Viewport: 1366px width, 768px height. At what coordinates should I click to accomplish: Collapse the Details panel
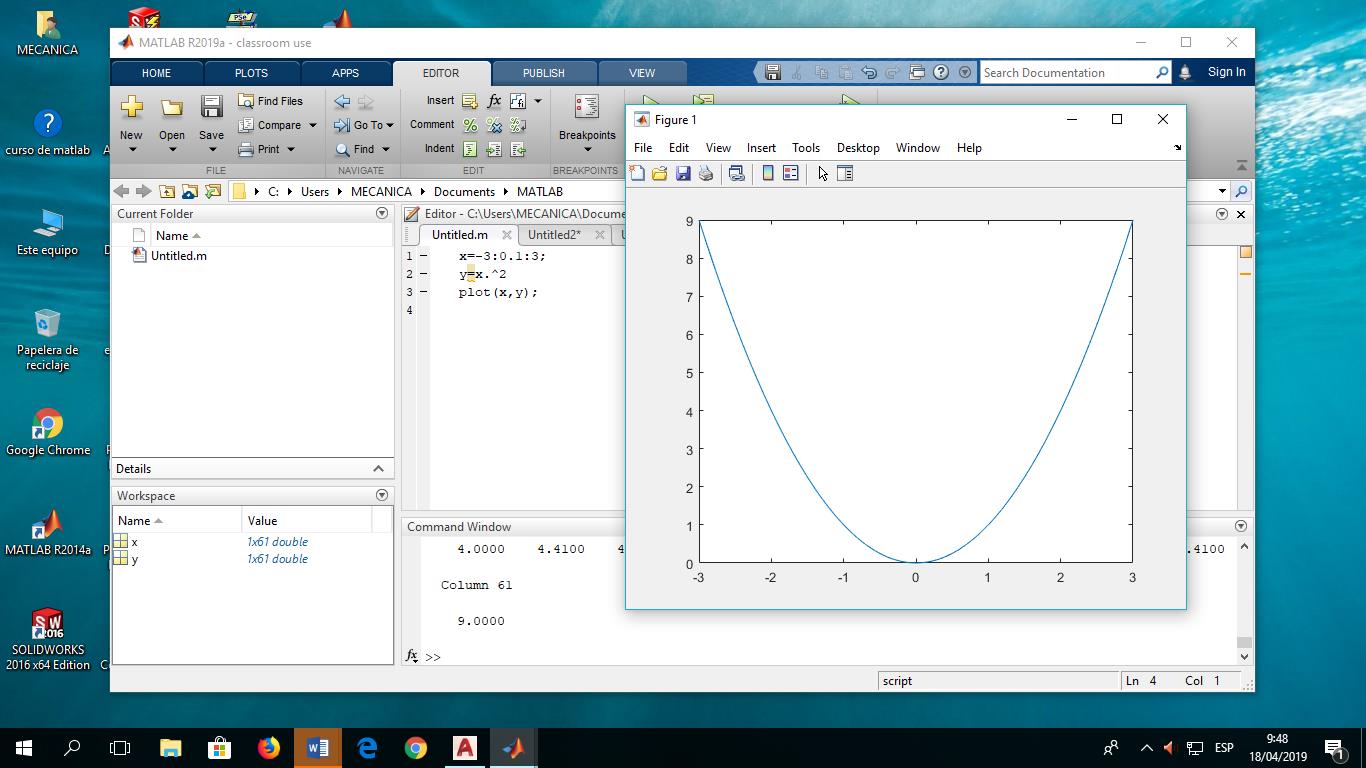pyautogui.click(x=378, y=468)
